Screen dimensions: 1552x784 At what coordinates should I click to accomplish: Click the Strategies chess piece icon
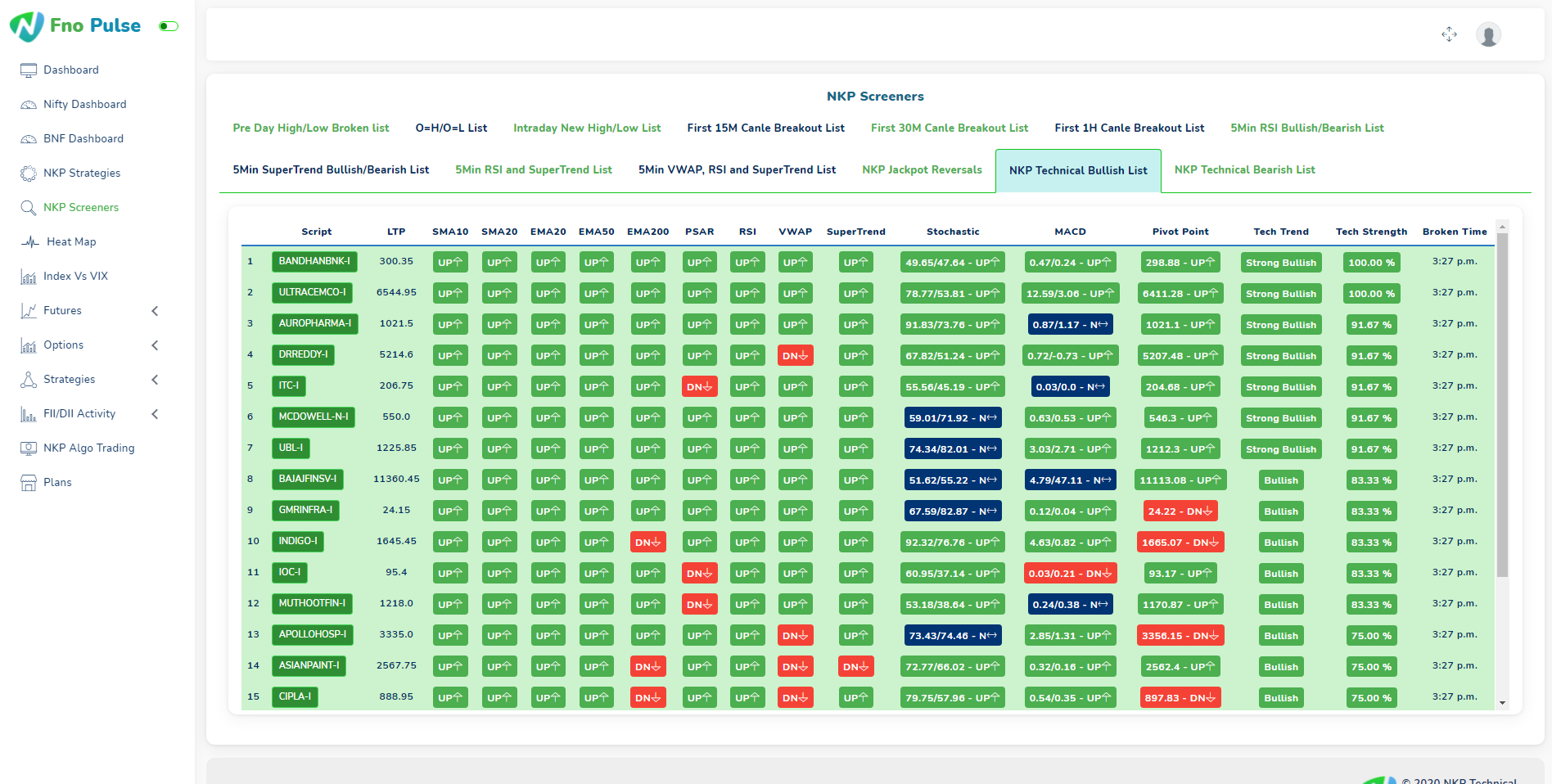pyautogui.click(x=29, y=380)
